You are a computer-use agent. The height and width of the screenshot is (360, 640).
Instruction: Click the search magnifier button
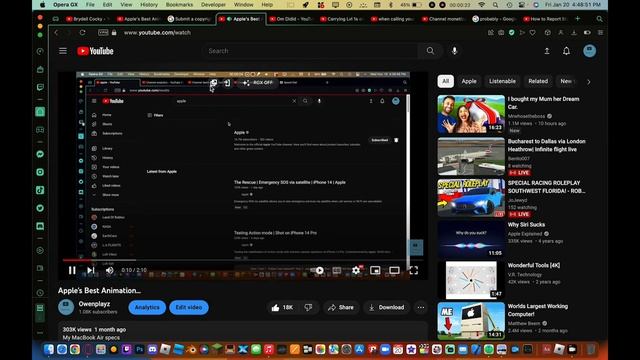[430, 51]
